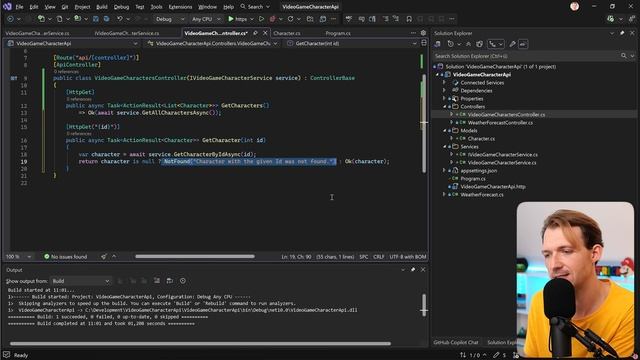
Task: Collapse the Controllers folder
Action: (444, 107)
